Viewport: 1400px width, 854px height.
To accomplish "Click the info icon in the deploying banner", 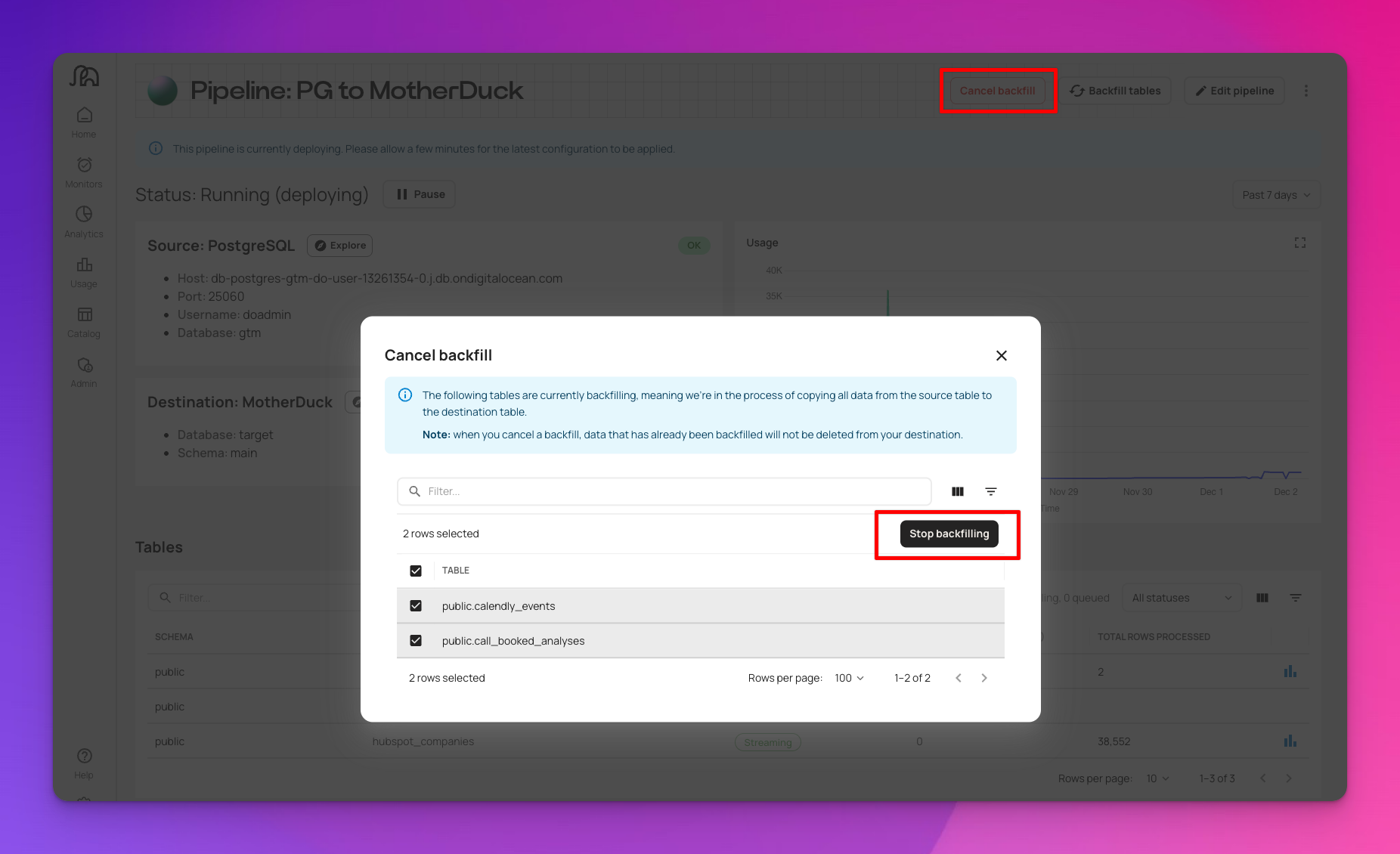I will pos(156,149).
